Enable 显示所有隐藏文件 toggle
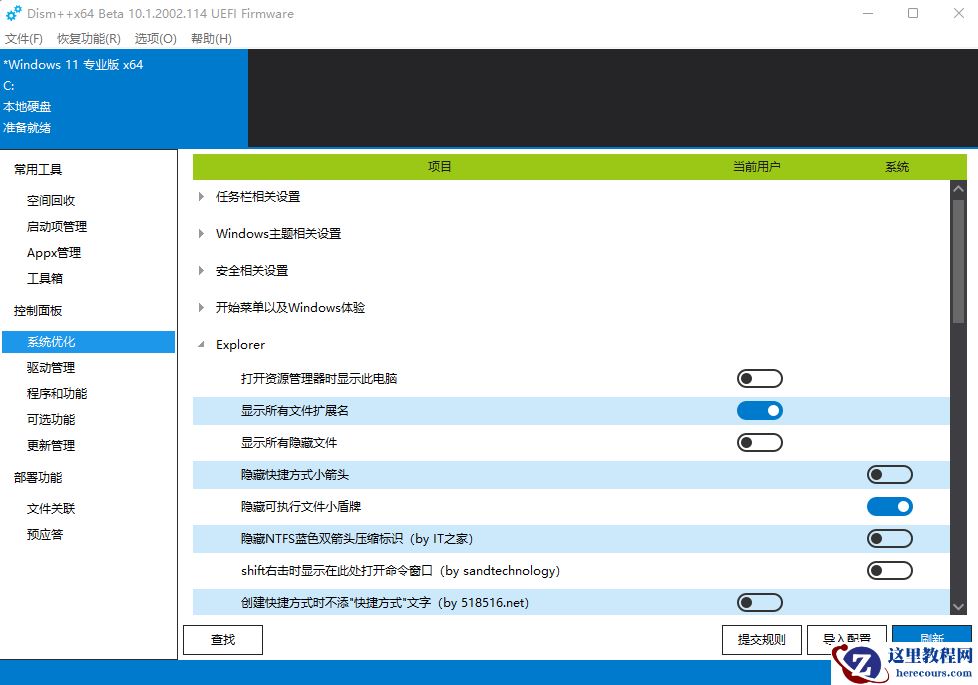Screen dimensions: 978x685 pos(759,442)
